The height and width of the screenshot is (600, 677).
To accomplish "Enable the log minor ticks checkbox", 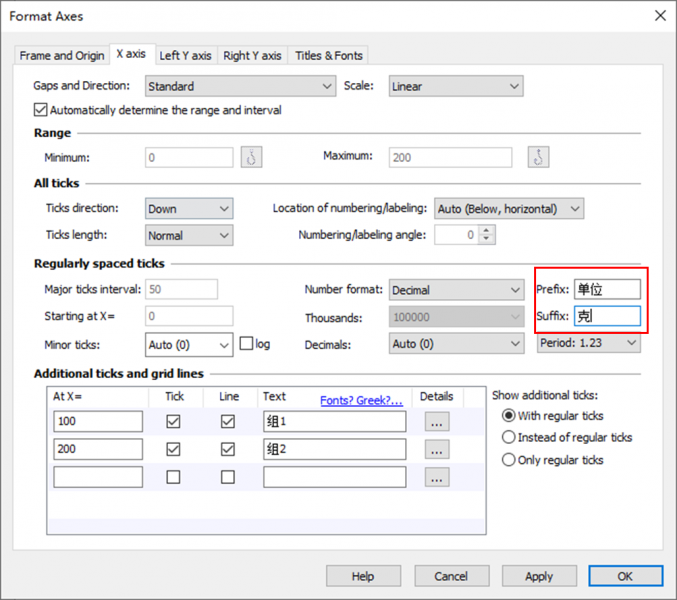I will [247, 344].
